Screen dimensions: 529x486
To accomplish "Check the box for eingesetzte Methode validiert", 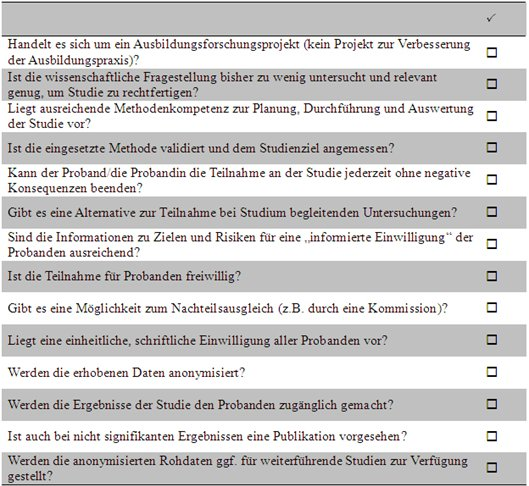I will point(492,147).
